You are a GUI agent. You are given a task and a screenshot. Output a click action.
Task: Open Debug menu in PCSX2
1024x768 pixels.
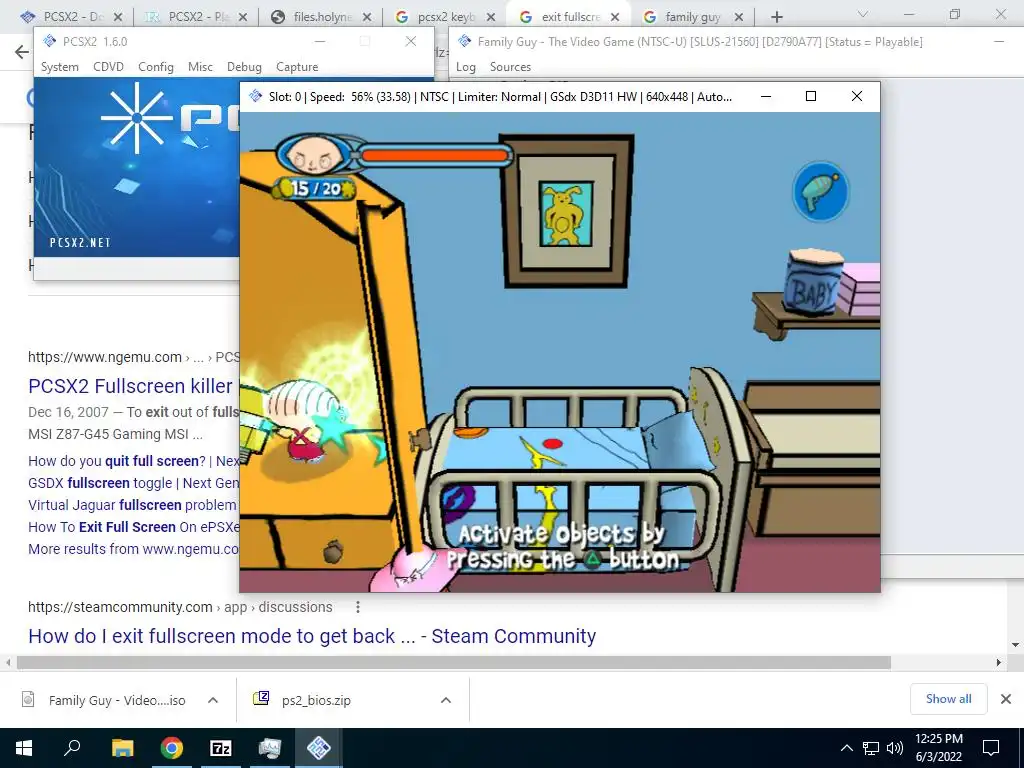244,67
